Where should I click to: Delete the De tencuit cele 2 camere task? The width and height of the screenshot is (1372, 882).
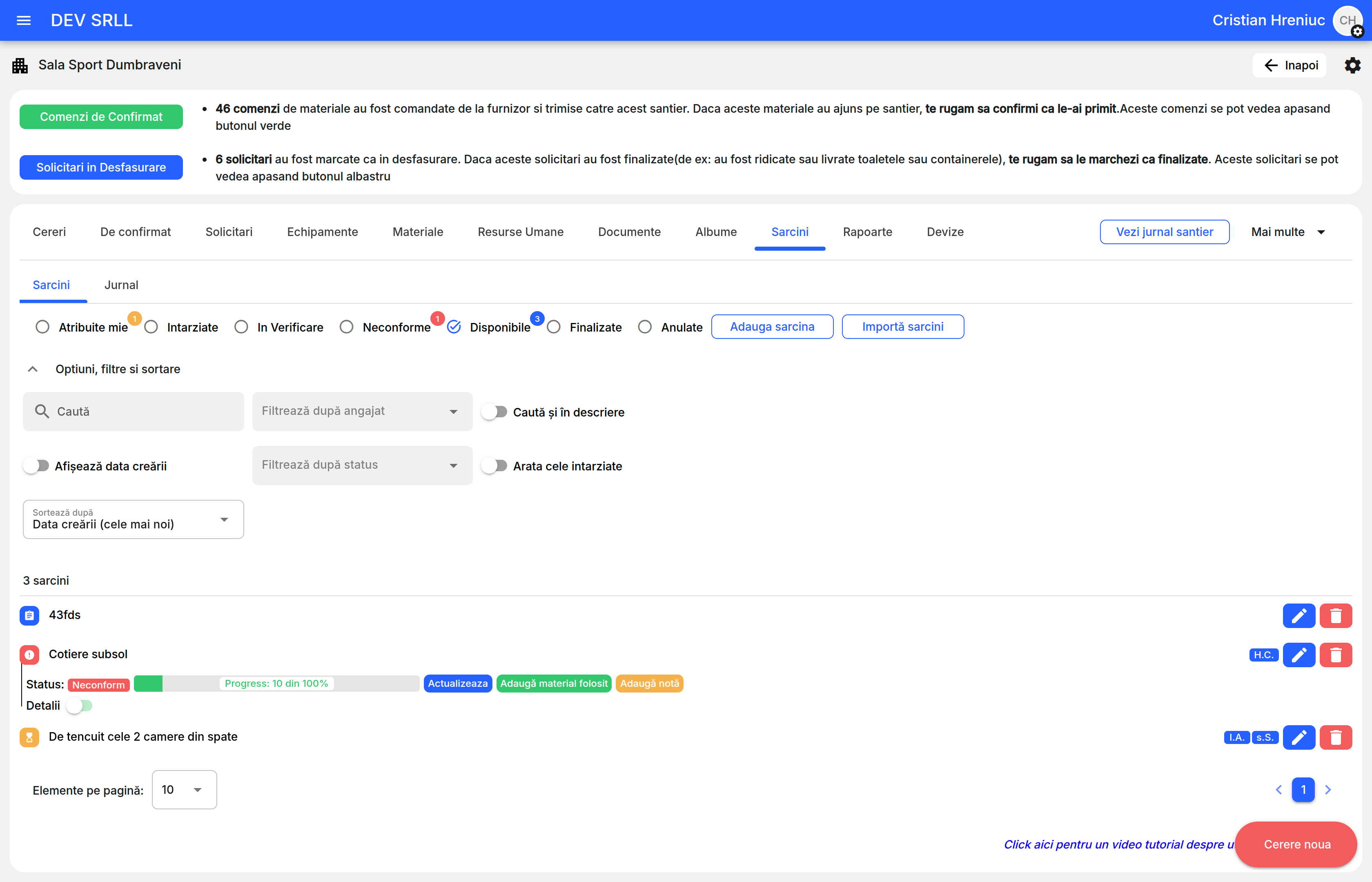[1335, 737]
